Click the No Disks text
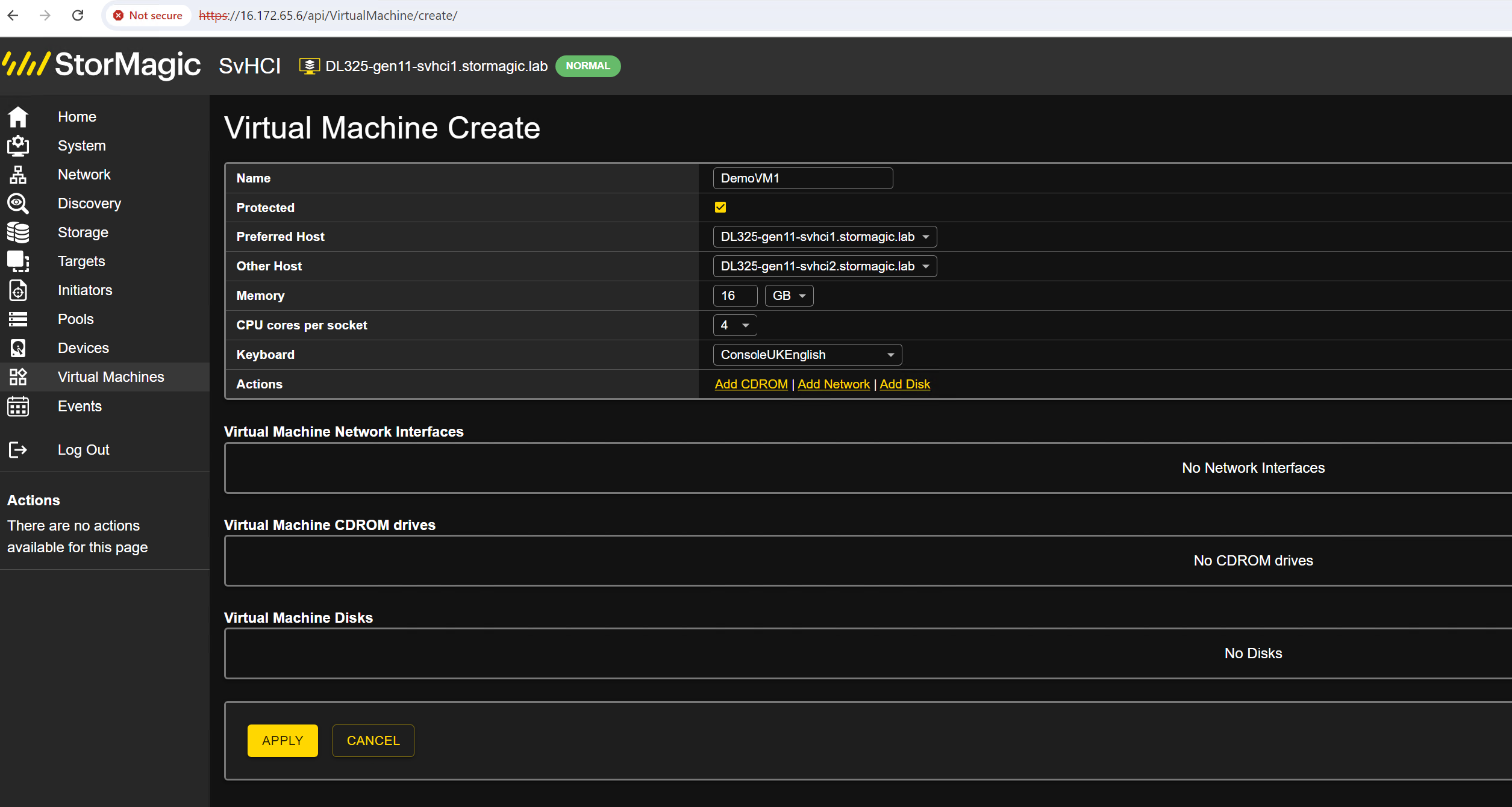1512x807 pixels. click(x=1254, y=653)
